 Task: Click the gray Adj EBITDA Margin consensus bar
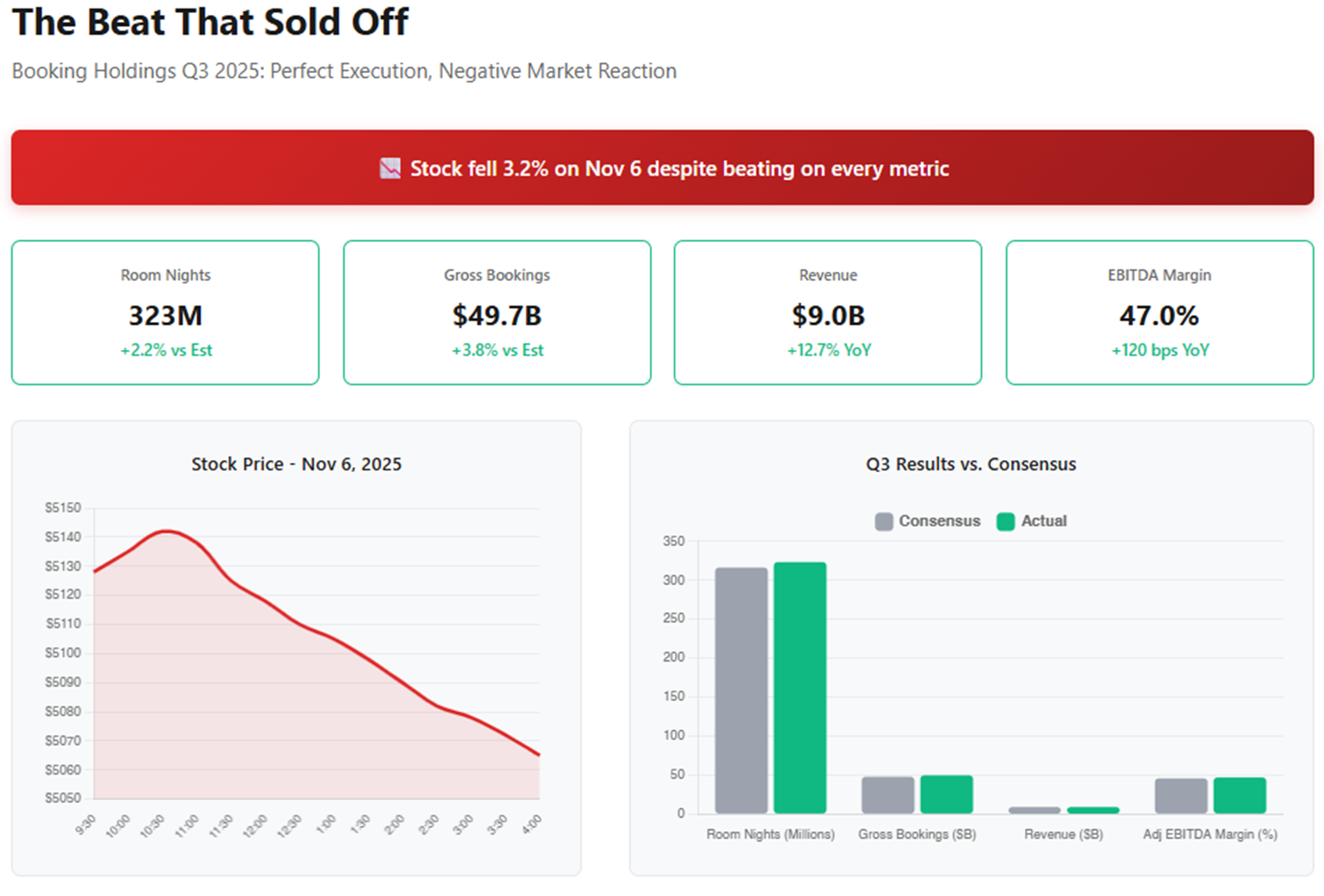(x=1181, y=796)
